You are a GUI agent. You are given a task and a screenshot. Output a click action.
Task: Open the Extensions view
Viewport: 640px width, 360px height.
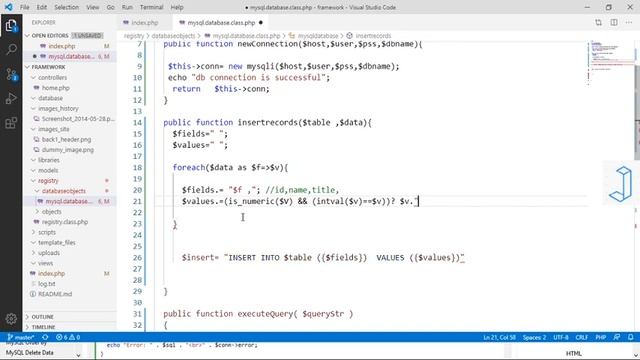11,123
